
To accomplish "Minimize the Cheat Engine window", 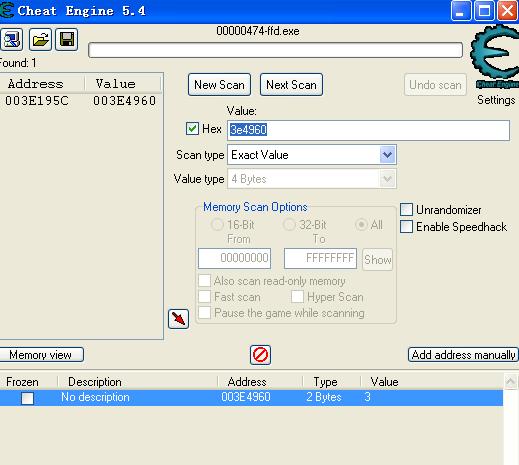I will pos(461,11).
